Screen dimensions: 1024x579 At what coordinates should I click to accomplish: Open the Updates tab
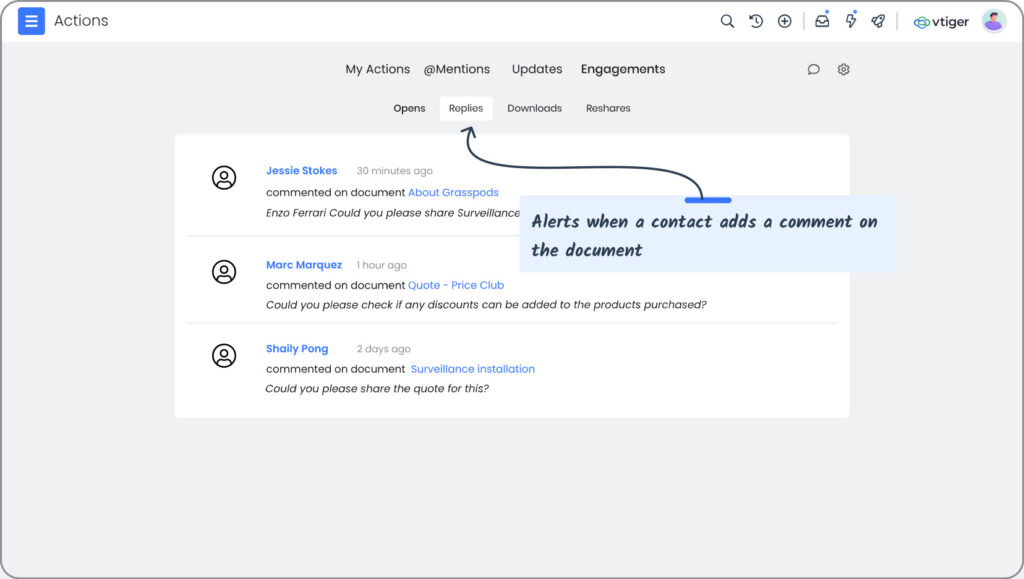537,69
